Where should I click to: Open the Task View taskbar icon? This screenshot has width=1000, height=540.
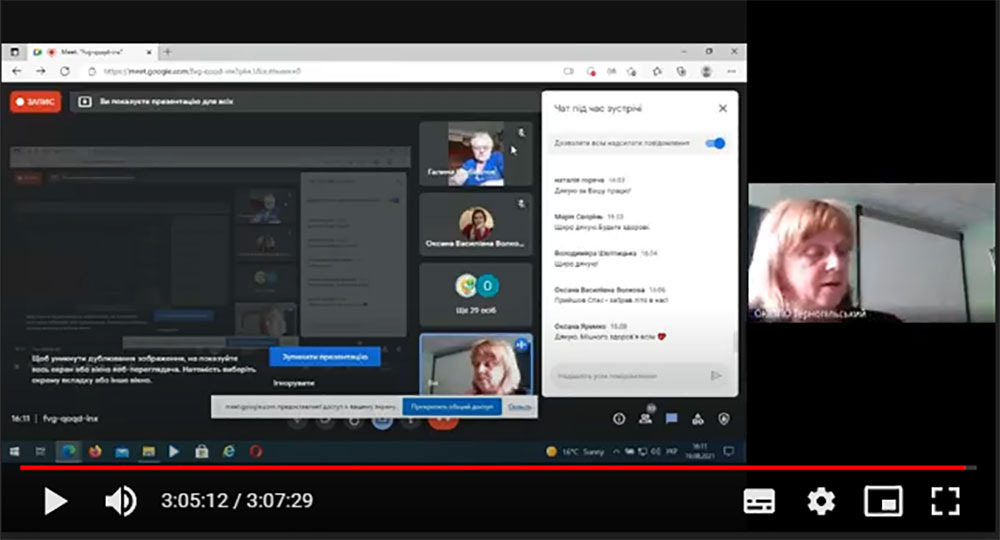point(40,451)
